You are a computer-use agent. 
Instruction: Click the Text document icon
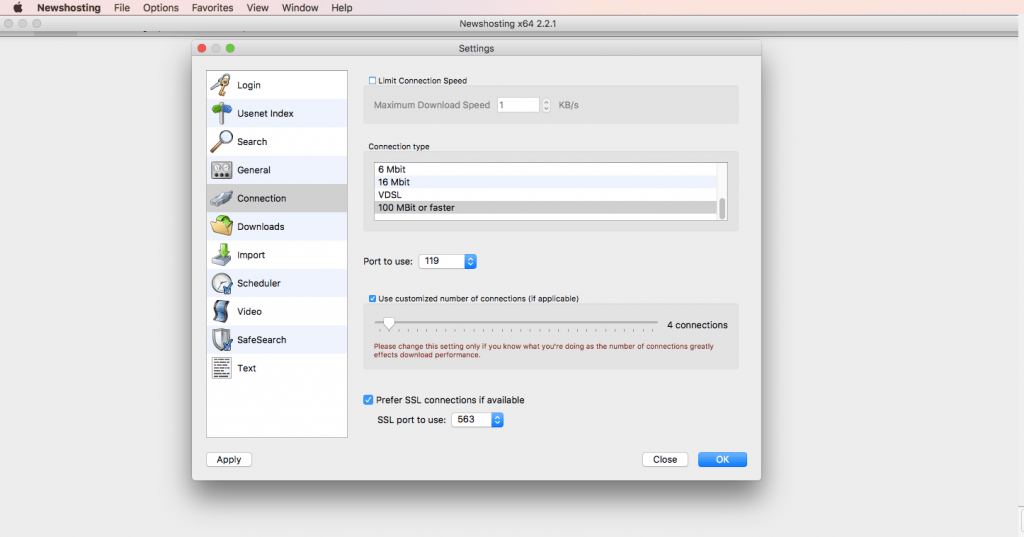pyautogui.click(x=221, y=368)
